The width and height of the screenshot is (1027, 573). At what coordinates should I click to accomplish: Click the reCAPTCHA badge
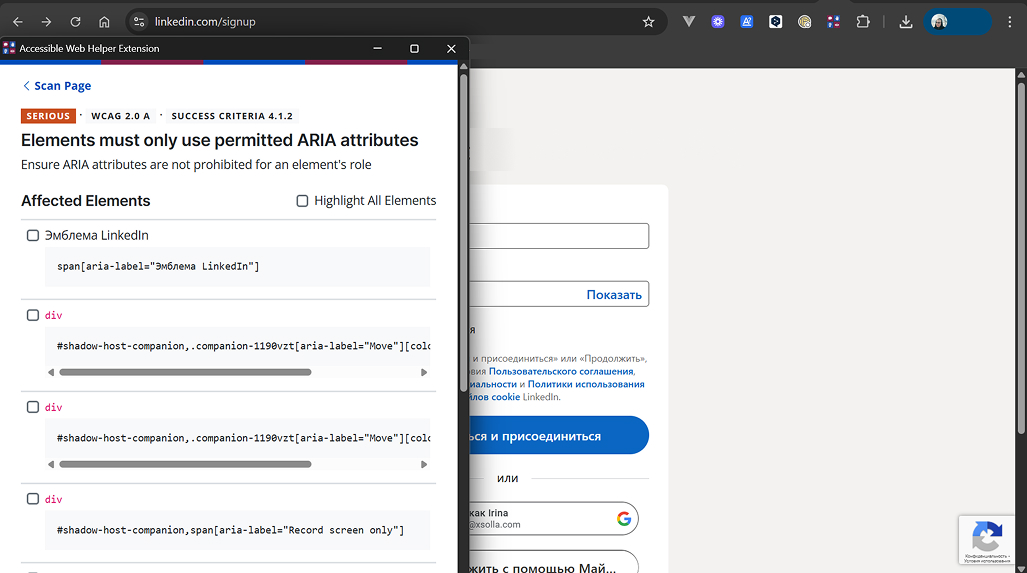[x=988, y=541]
